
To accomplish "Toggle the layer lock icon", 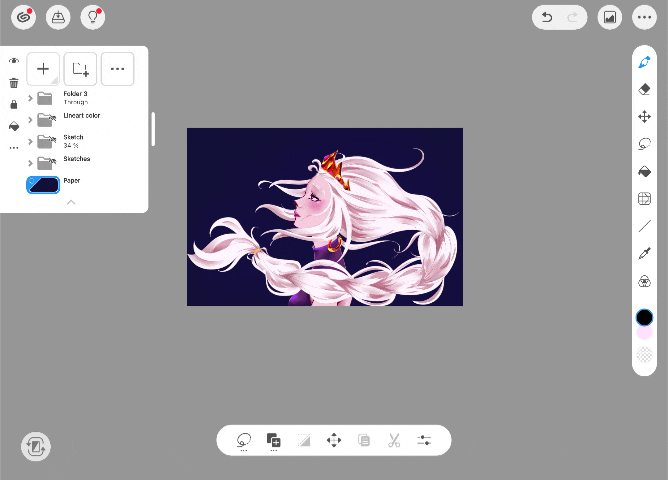I will coord(14,104).
